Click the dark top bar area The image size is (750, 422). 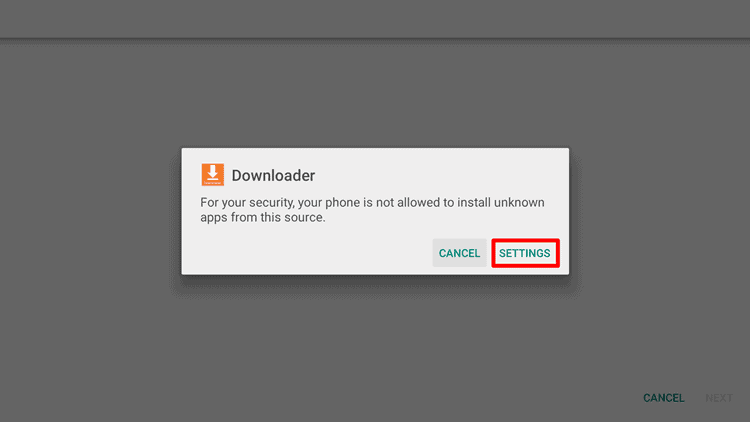tap(375, 19)
